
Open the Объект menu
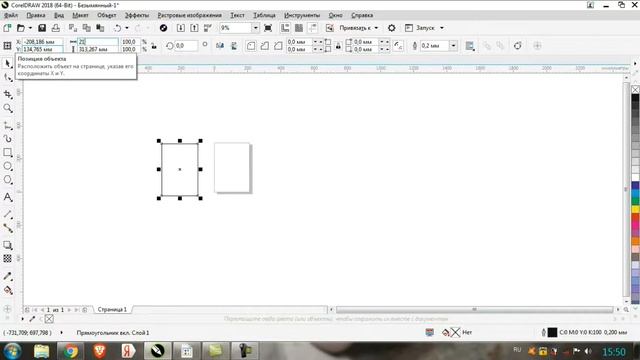107,15
